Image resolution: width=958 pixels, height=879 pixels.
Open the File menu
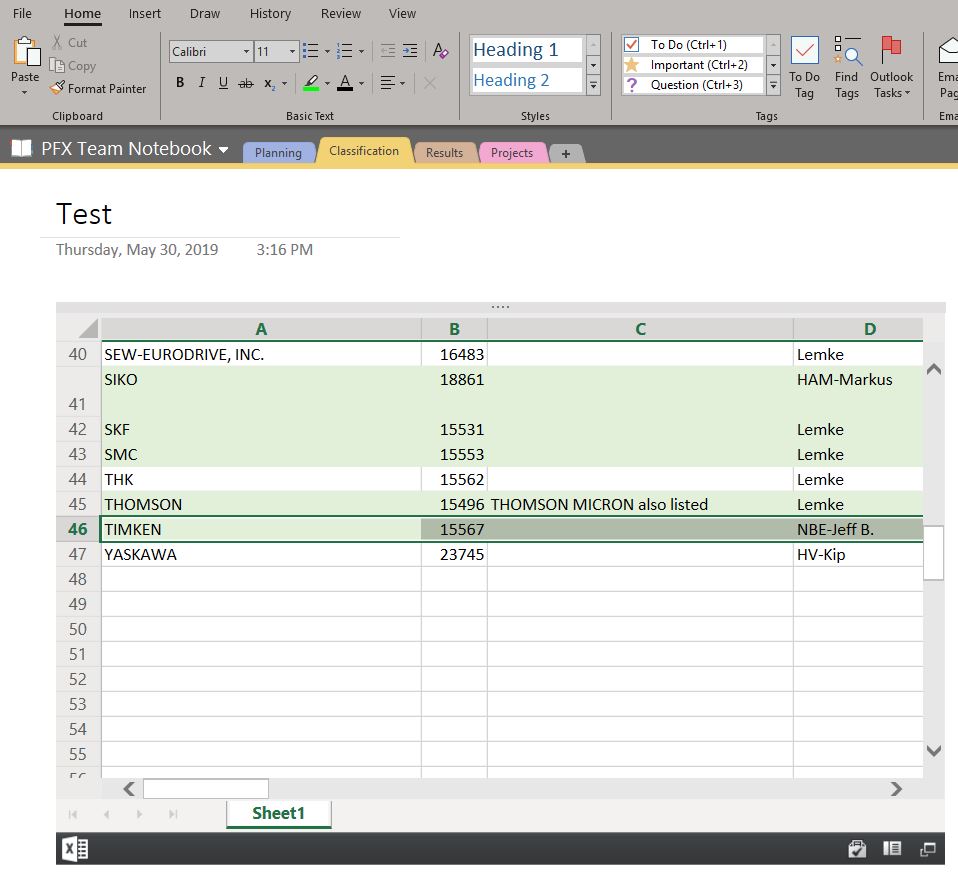coord(22,13)
